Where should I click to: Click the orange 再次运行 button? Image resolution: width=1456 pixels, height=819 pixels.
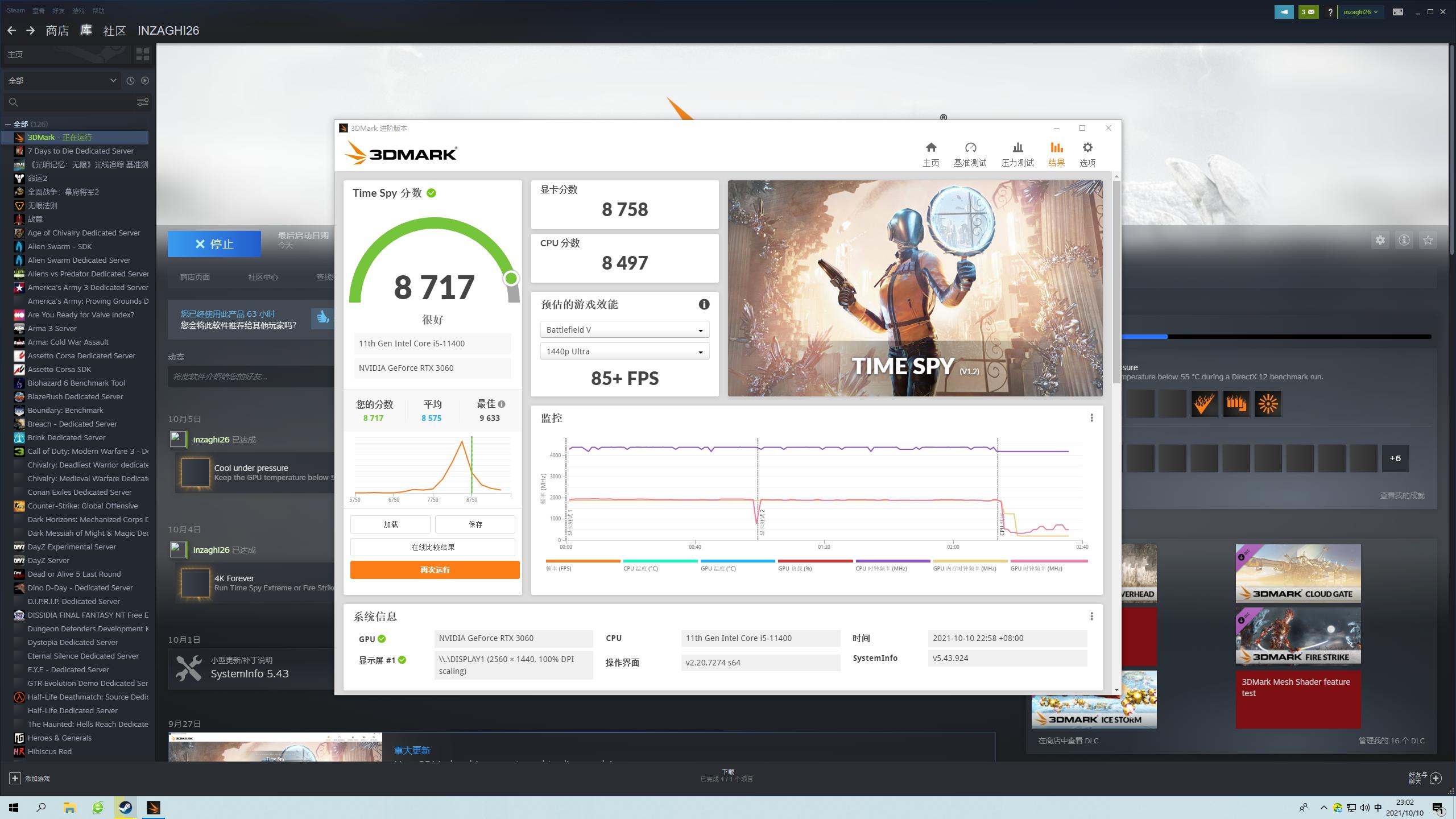coord(435,570)
